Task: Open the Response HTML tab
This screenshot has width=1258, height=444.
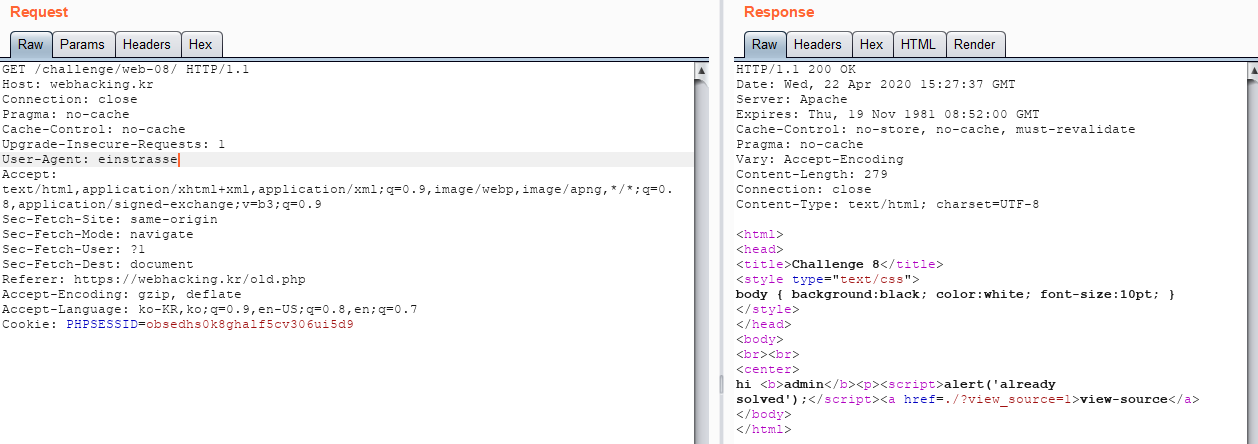Action: [x=918, y=44]
